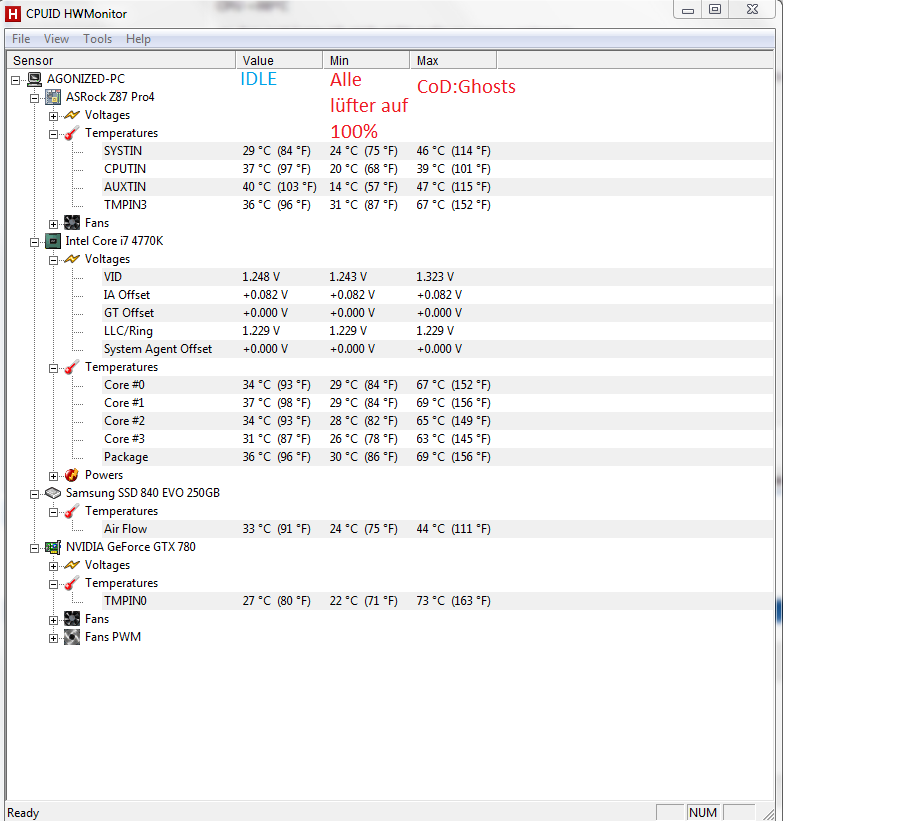Expand the ASRock Fans node
This screenshot has height=823, width=912.
[x=54, y=224]
